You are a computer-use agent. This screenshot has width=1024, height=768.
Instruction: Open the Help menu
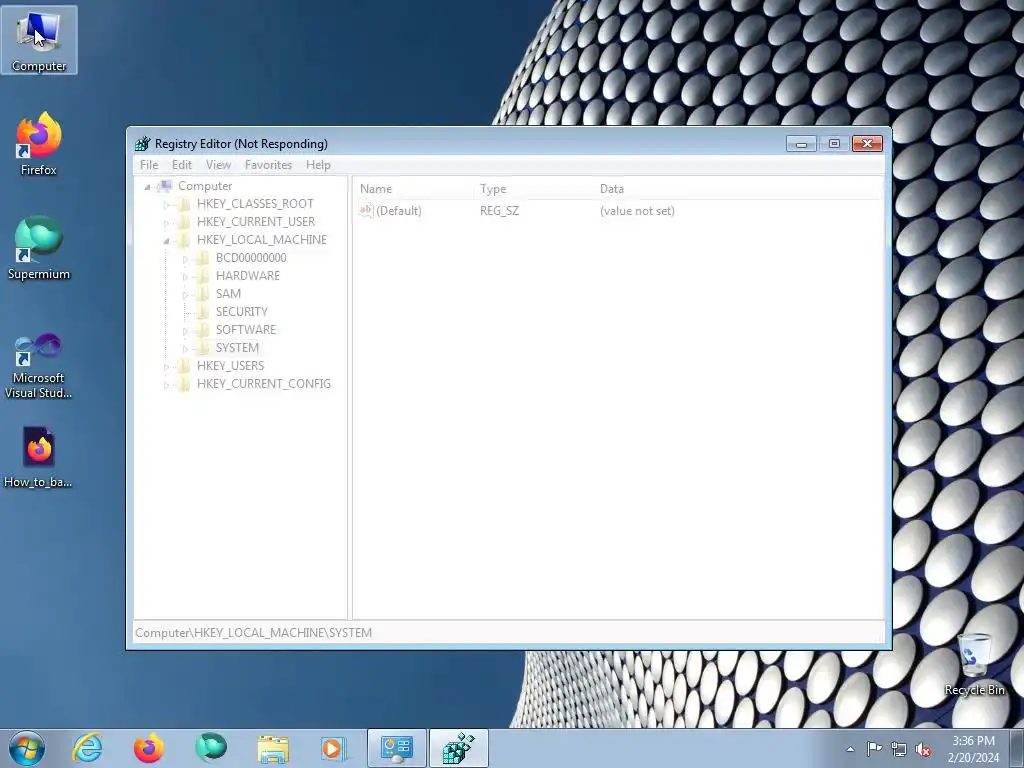pos(318,165)
